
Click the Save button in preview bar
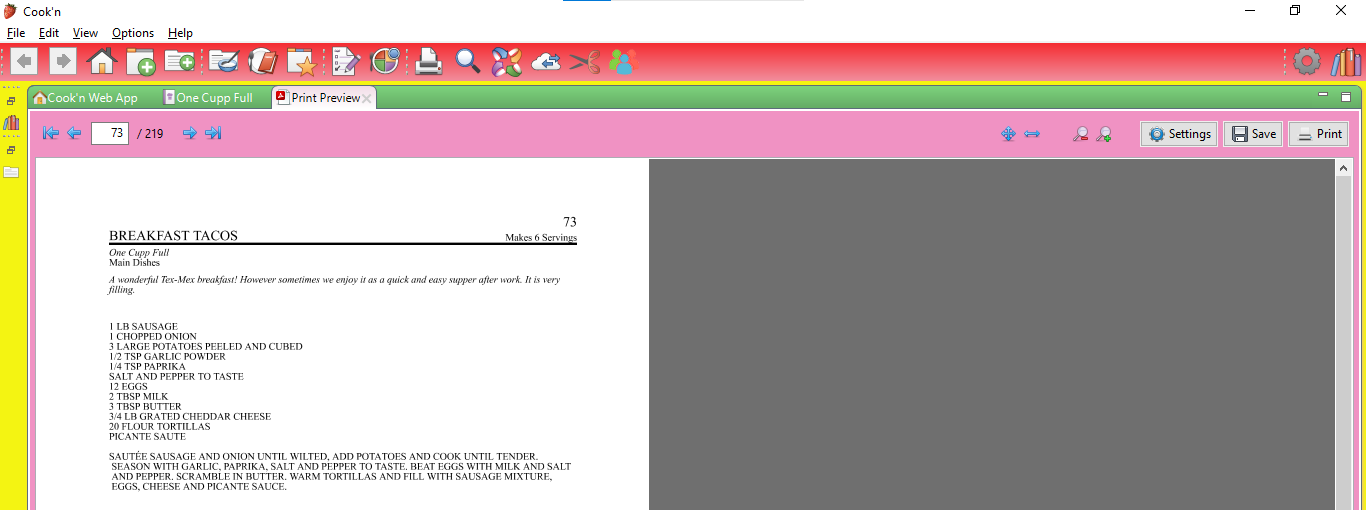[x=1254, y=134]
